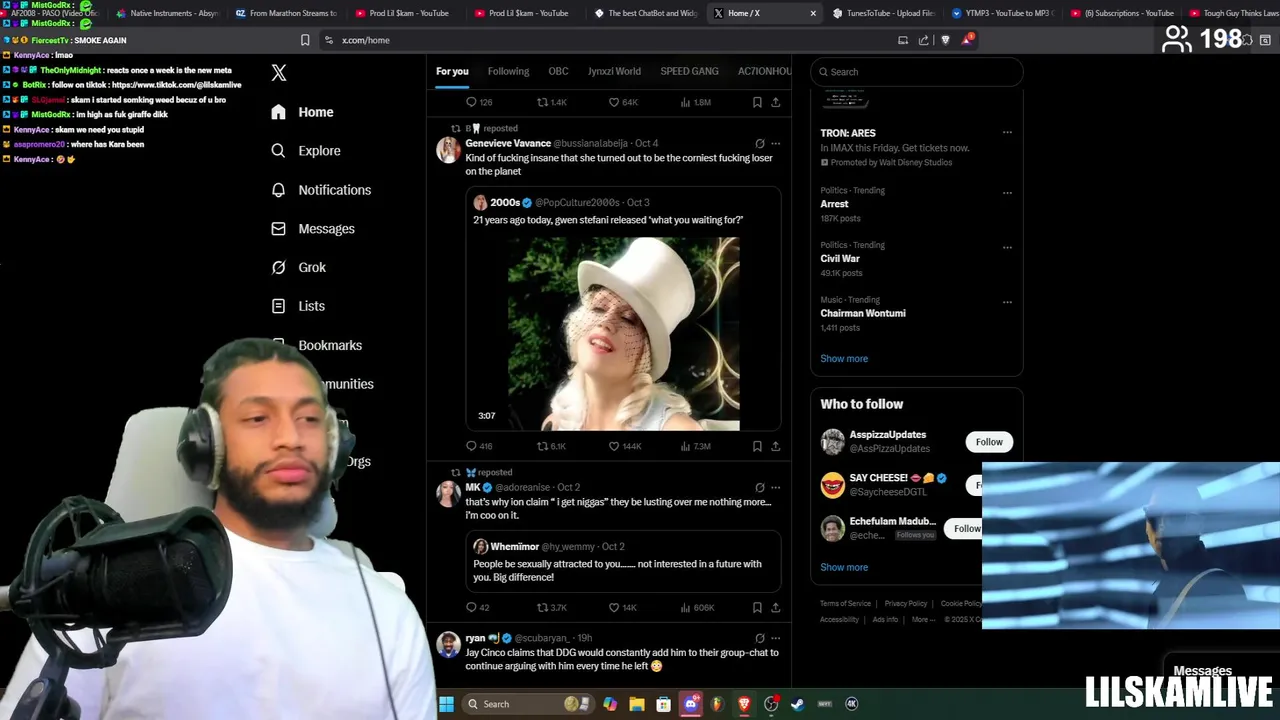This screenshot has height=720, width=1280.
Task: Open Bookmarks in the sidebar
Action: 329,345
